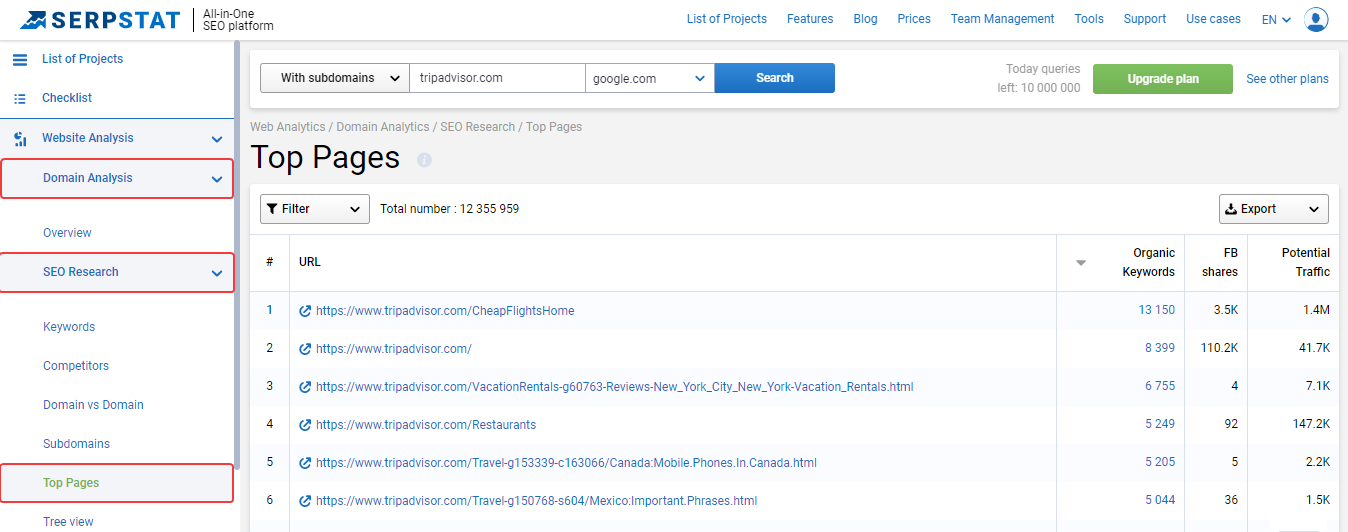Select Competitors in the sidebar
The height and width of the screenshot is (532, 1348).
[x=76, y=366]
